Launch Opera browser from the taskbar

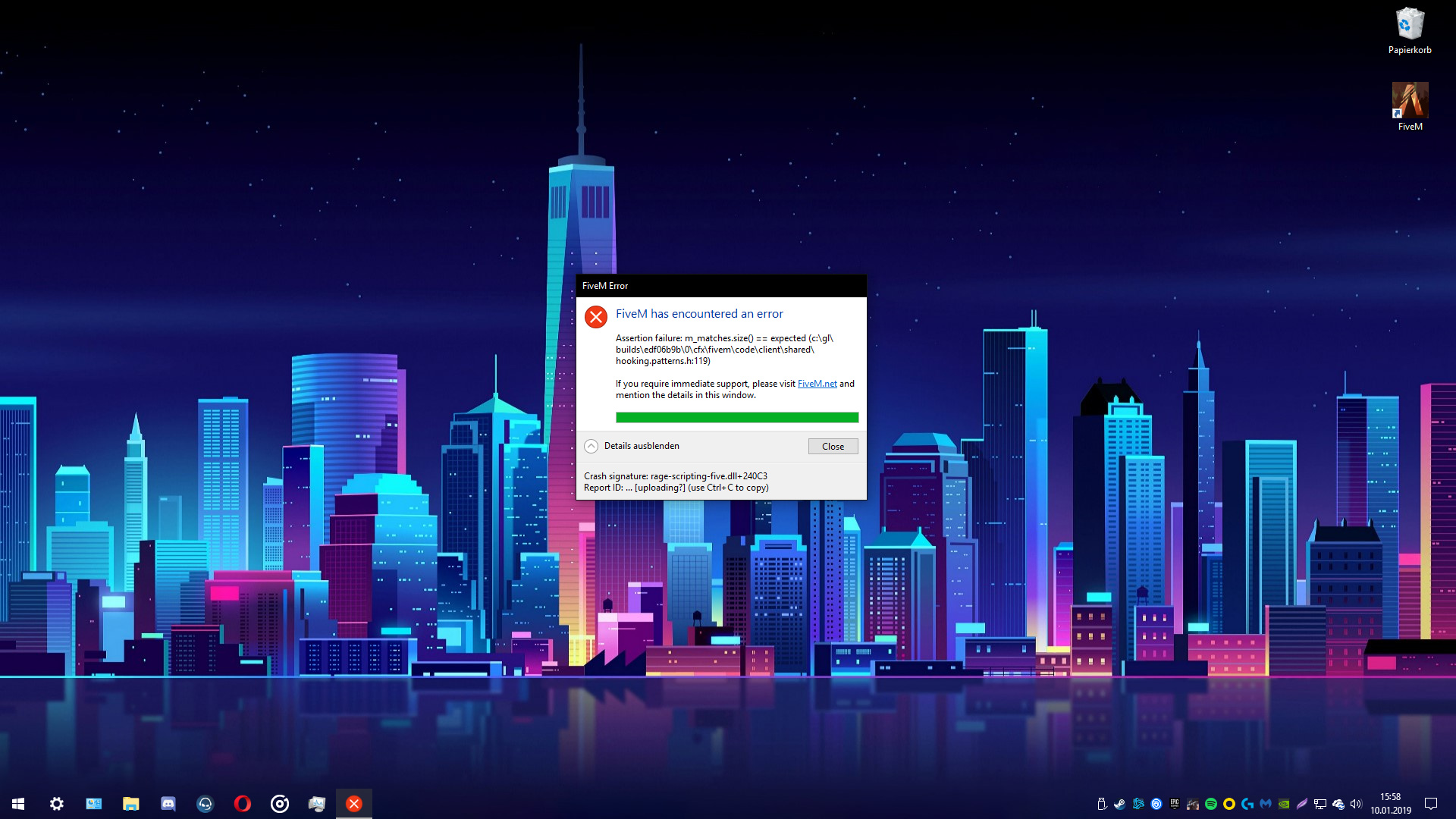[243, 804]
